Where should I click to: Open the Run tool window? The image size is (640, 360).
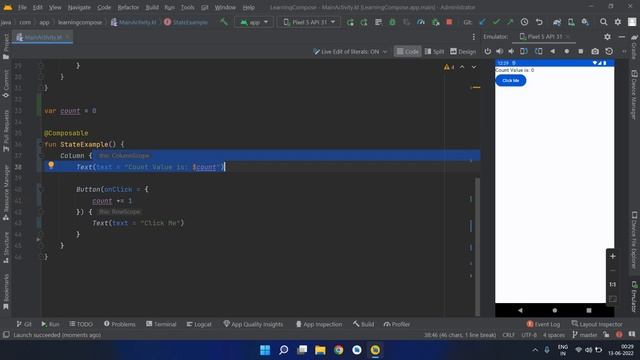pyautogui.click(x=50, y=324)
